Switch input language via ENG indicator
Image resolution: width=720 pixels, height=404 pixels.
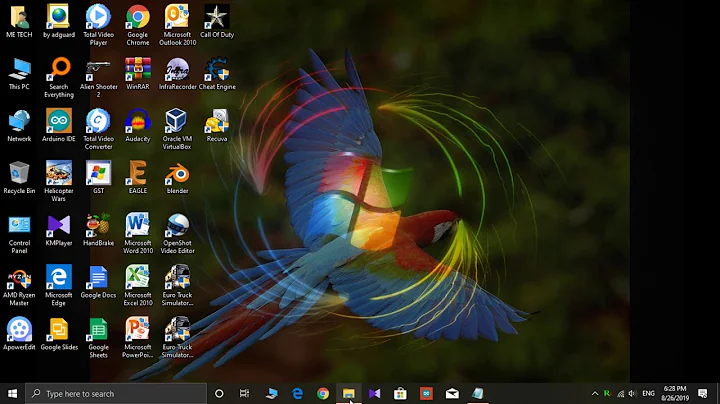(x=648, y=393)
